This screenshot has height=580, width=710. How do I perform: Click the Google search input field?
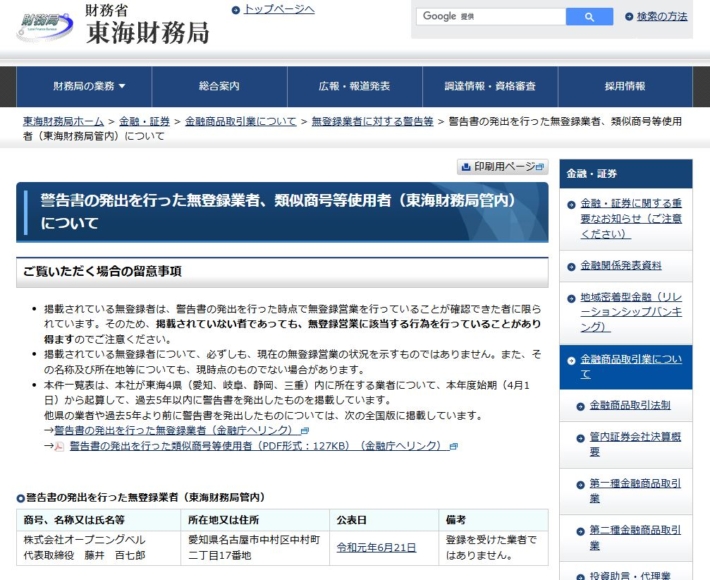[491, 17]
